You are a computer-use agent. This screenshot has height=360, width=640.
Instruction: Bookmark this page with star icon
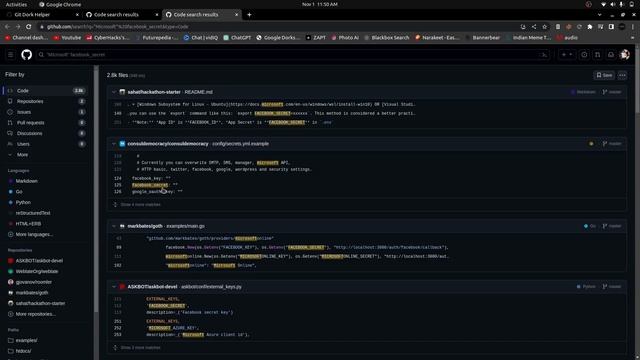pos(544,27)
